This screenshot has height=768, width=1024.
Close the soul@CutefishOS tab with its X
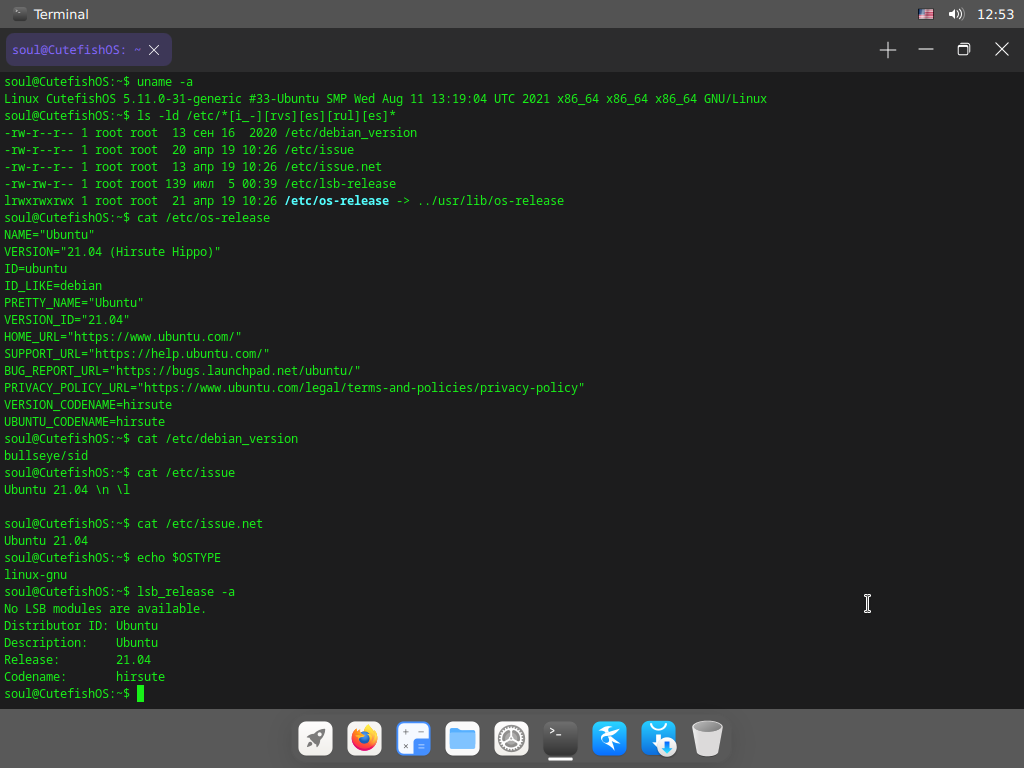coord(154,50)
